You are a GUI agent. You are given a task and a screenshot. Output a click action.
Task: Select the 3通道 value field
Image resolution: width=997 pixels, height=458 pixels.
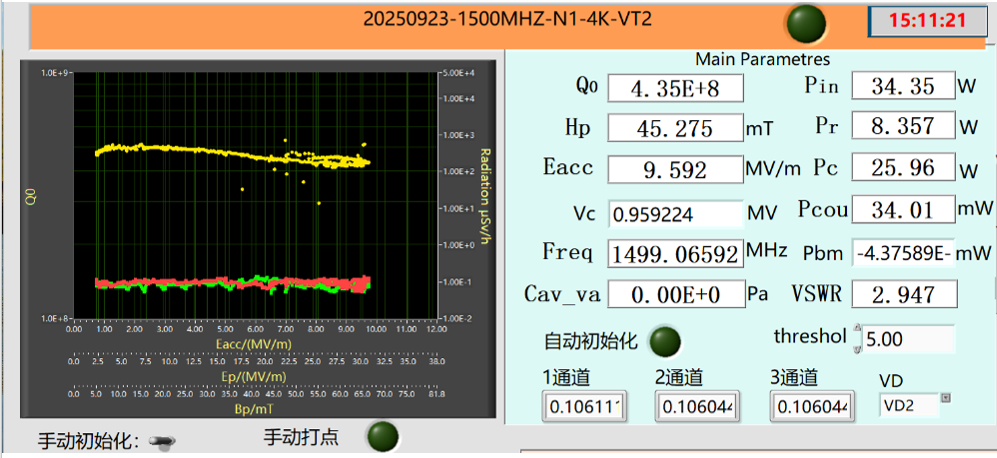tap(811, 406)
